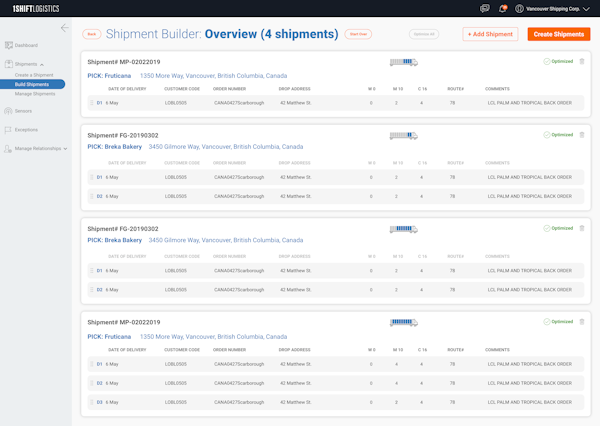Click the user account avatar icon
The height and width of the screenshot is (426, 600).
(x=519, y=8)
